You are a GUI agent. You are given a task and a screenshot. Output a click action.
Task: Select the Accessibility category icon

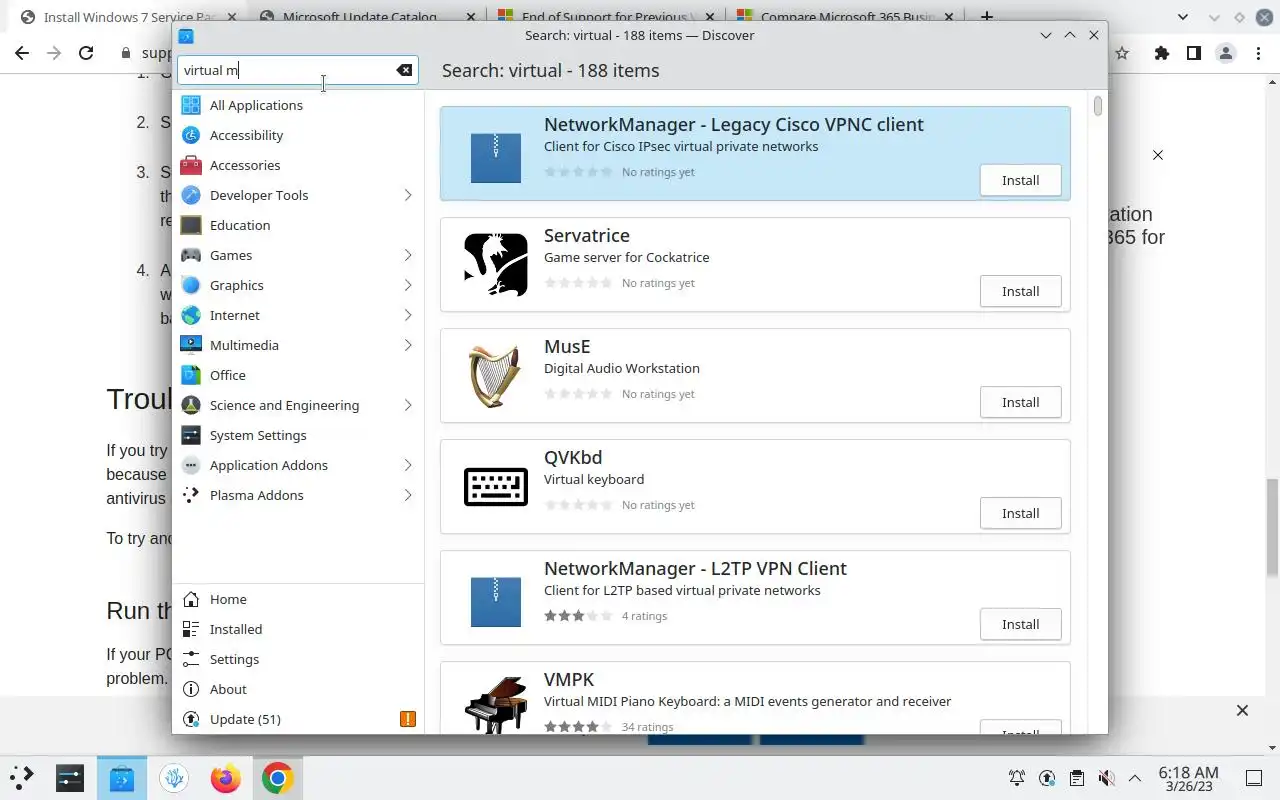pos(191,135)
